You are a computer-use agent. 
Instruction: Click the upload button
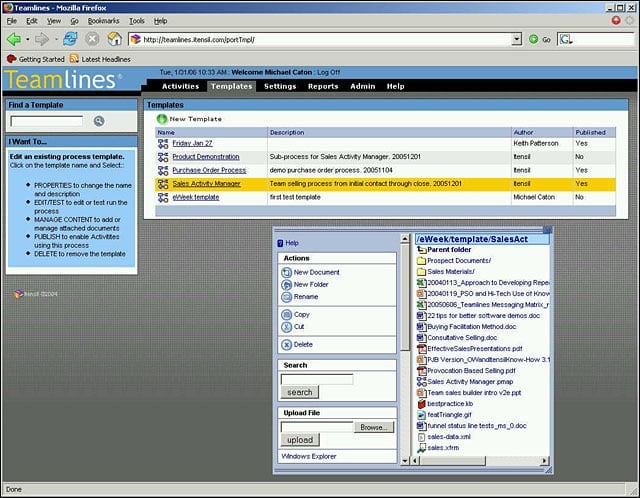tap(300, 440)
